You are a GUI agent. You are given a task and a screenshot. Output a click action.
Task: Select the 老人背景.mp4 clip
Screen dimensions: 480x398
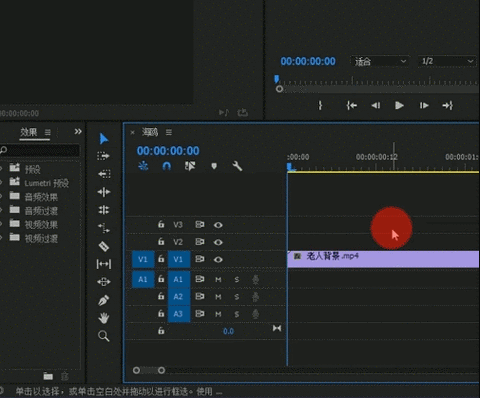click(383, 259)
